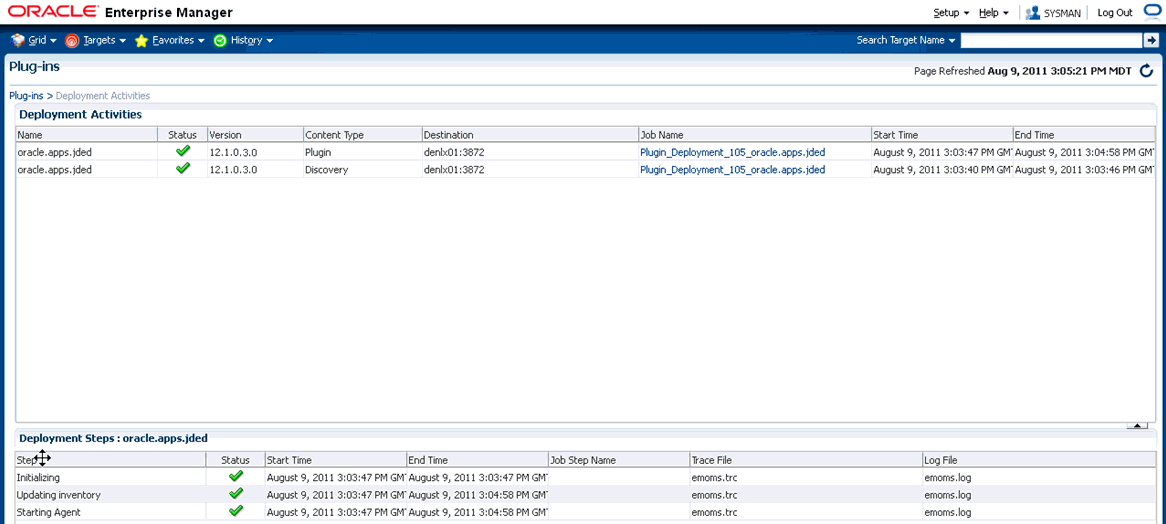Click the Oracle ring icon beside Log Out
This screenshot has height=524, width=1166.
(x=1151, y=12)
